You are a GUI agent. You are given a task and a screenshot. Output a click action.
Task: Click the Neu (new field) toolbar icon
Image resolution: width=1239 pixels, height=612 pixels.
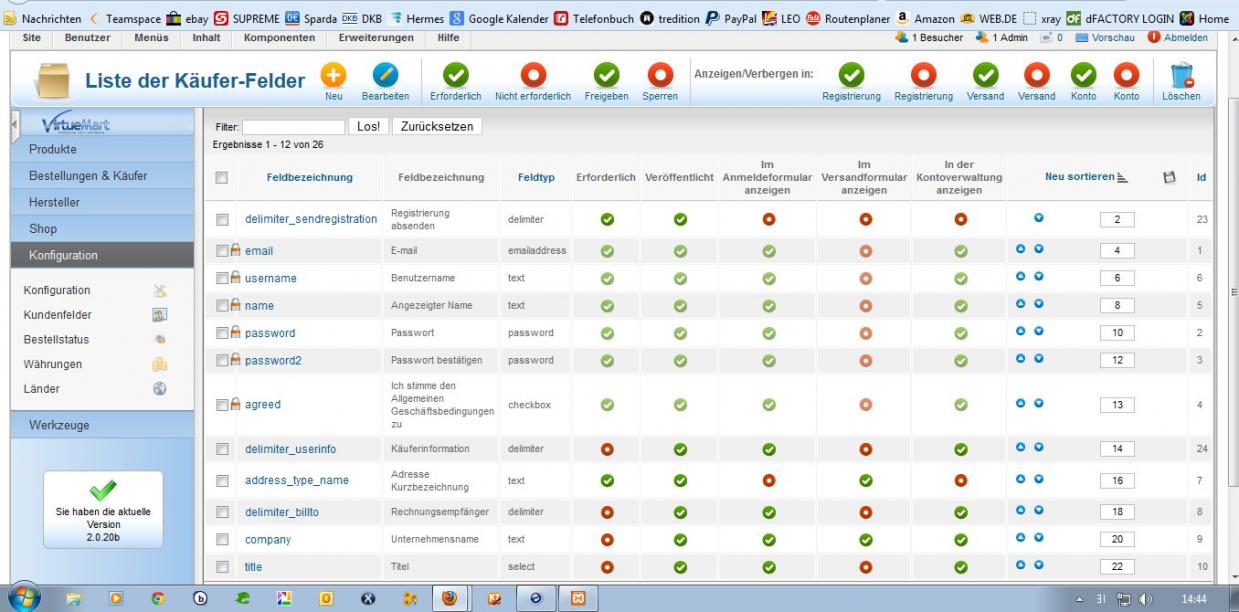333,76
